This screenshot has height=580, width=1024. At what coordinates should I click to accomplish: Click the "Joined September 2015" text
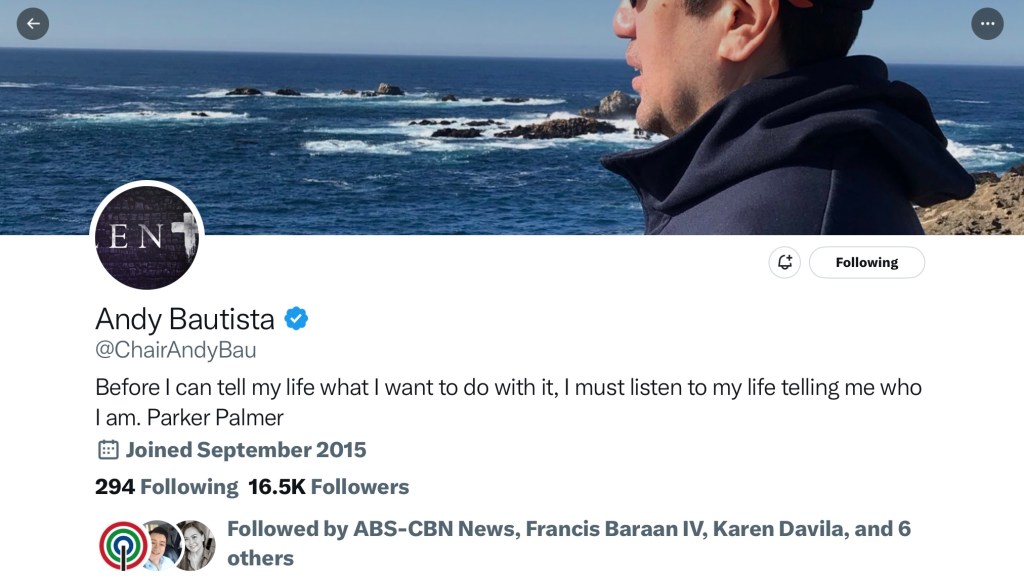tap(245, 450)
